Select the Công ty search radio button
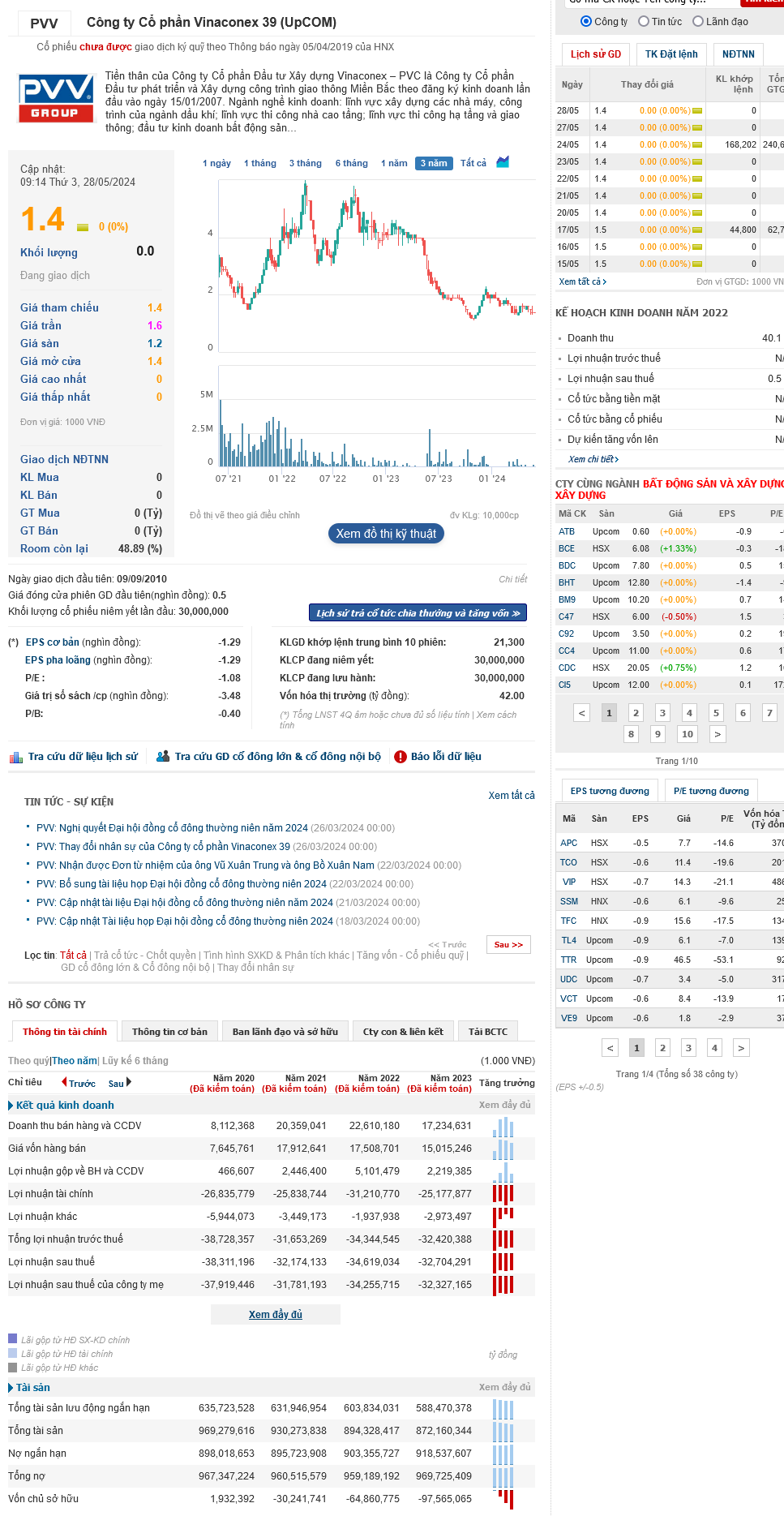Screen dimensions: 784x1516 (586, 21)
